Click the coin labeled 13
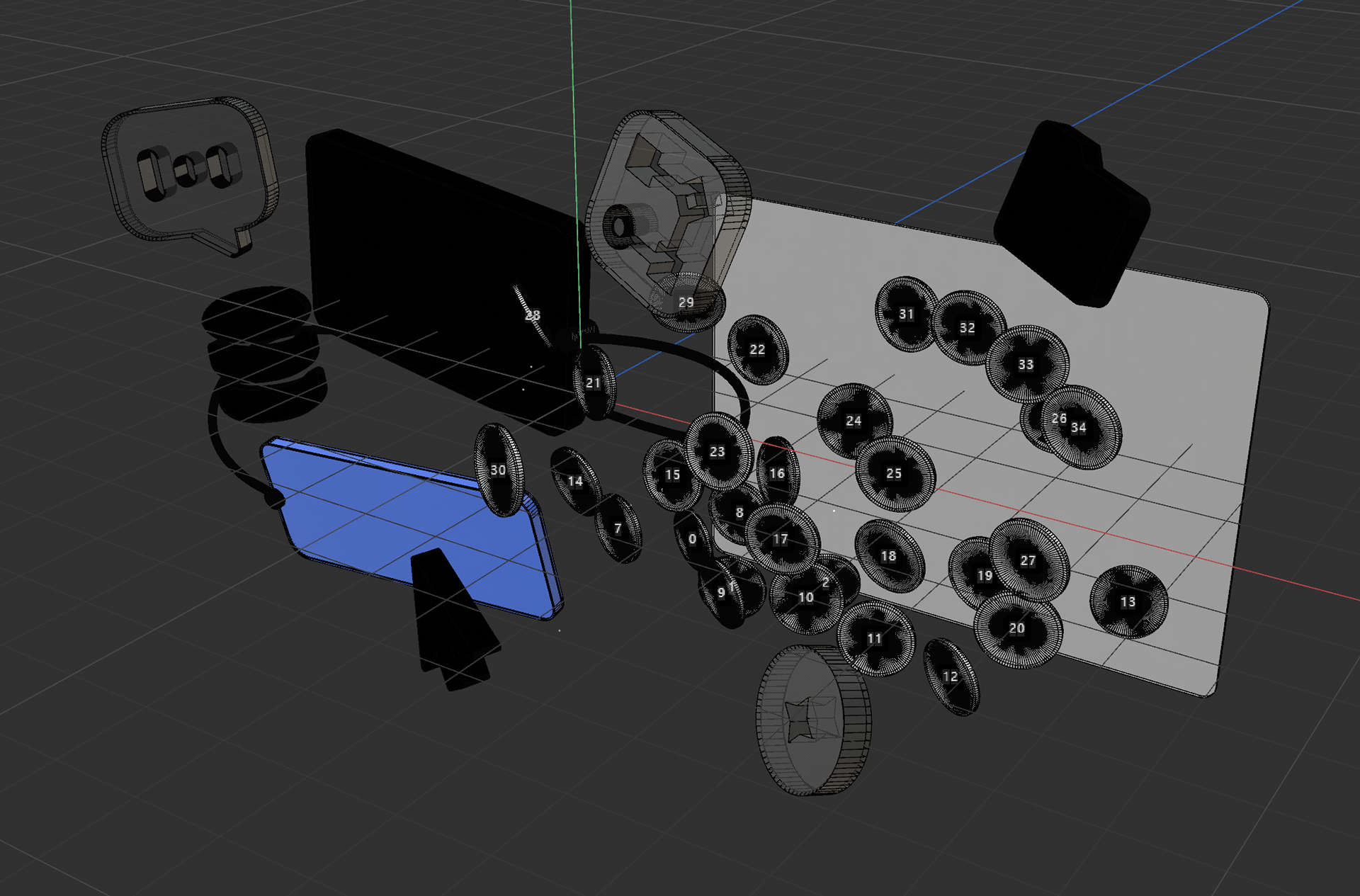Screen dimensions: 1360x896 pos(1128,602)
